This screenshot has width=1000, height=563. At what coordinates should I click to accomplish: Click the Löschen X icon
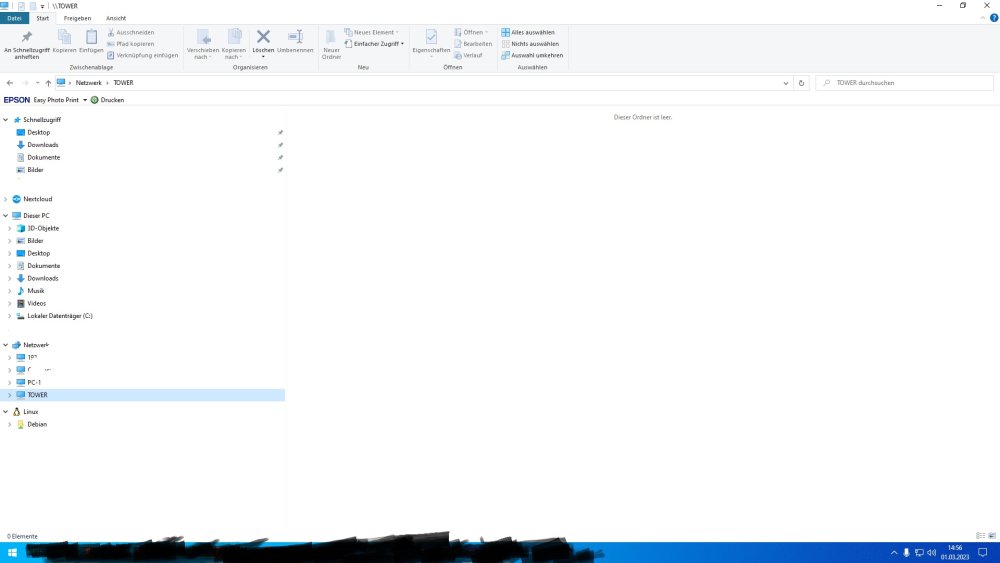[x=263, y=36]
